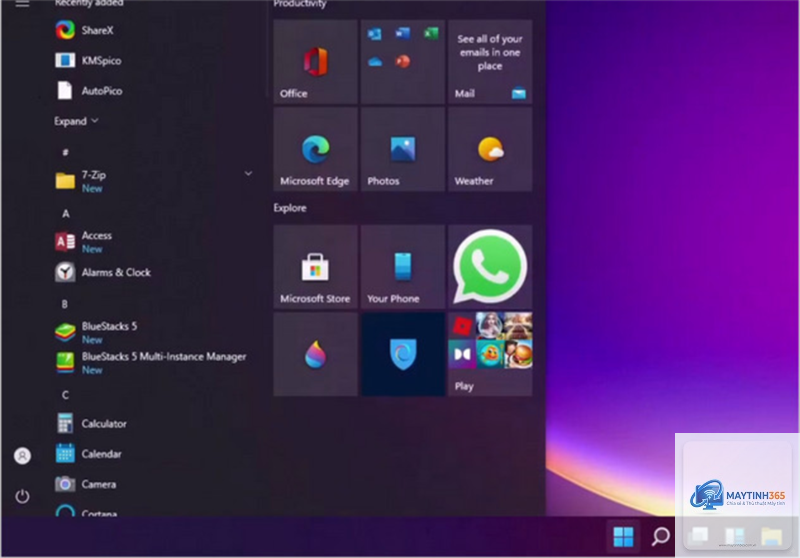Open the Play games folder tile
Image resolution: width=800 pixels, height=558 pixels.
click(490, 354)
